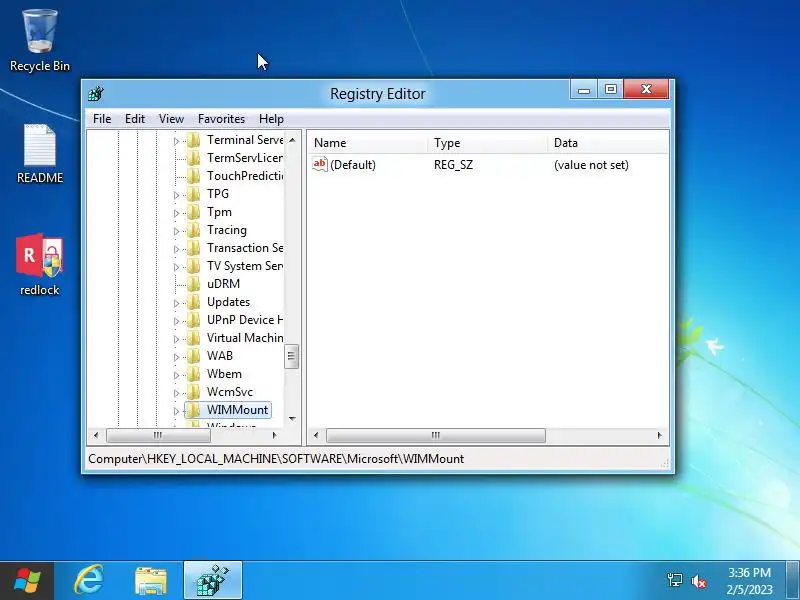
Task: Expand the UPnP Device Host key
Action: [x=177, y=321]
